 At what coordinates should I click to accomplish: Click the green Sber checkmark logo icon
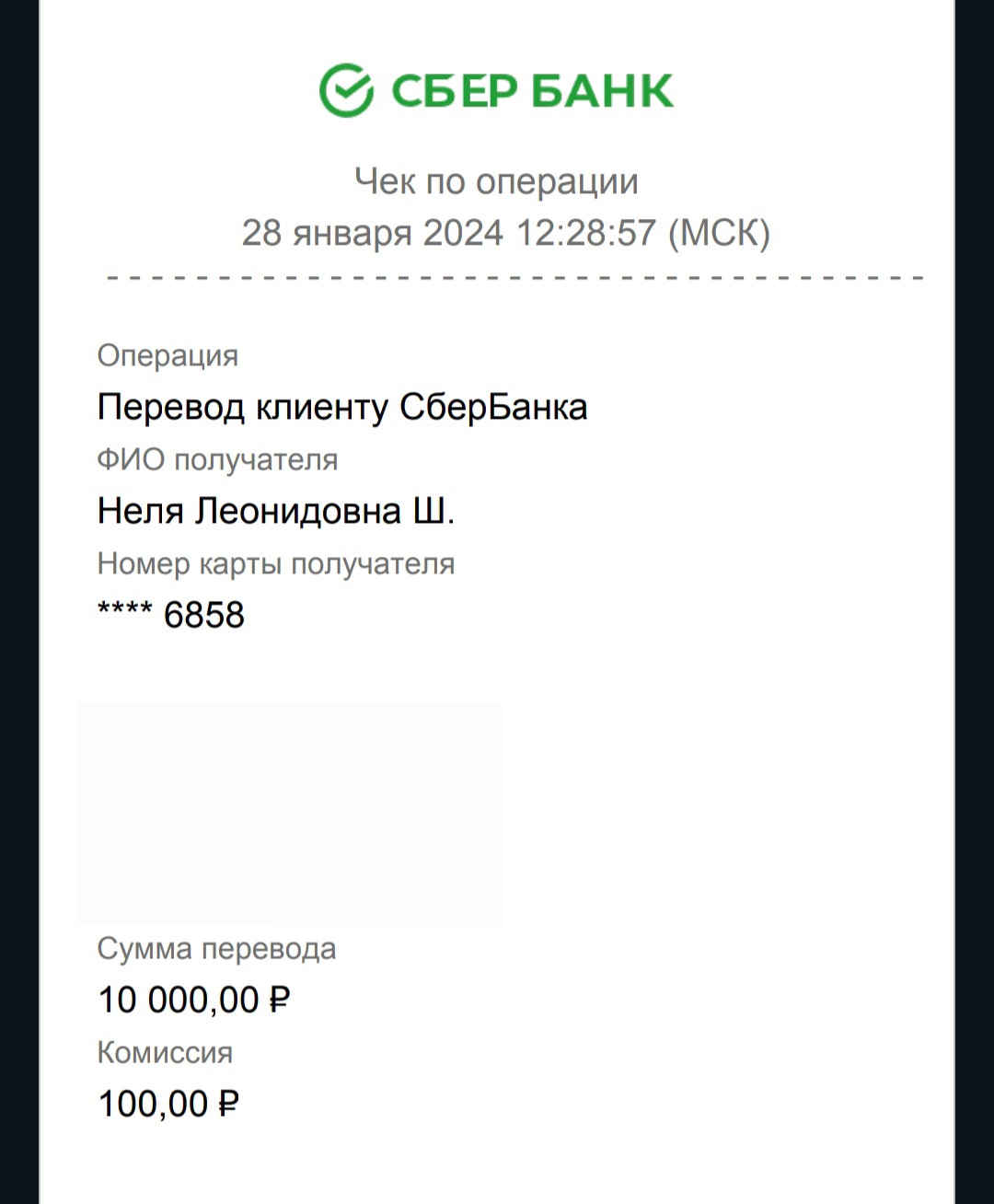coord(346,90)
